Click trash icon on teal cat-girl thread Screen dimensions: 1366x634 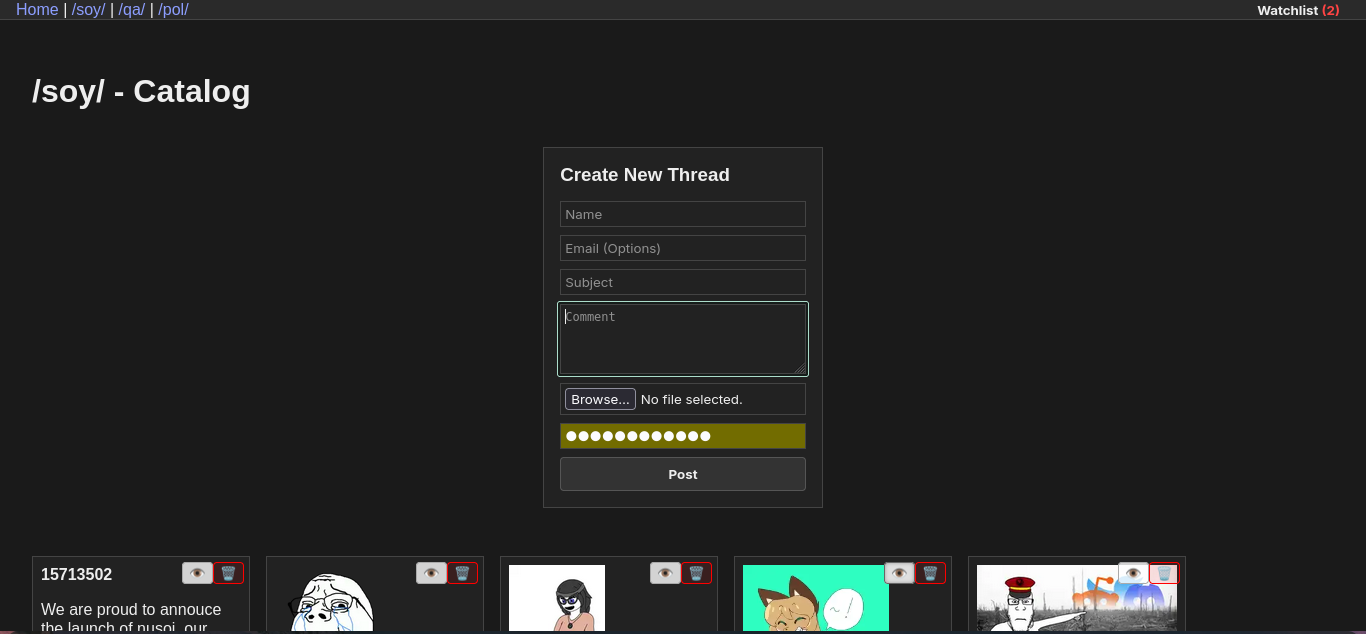click(x=931, y=573)
